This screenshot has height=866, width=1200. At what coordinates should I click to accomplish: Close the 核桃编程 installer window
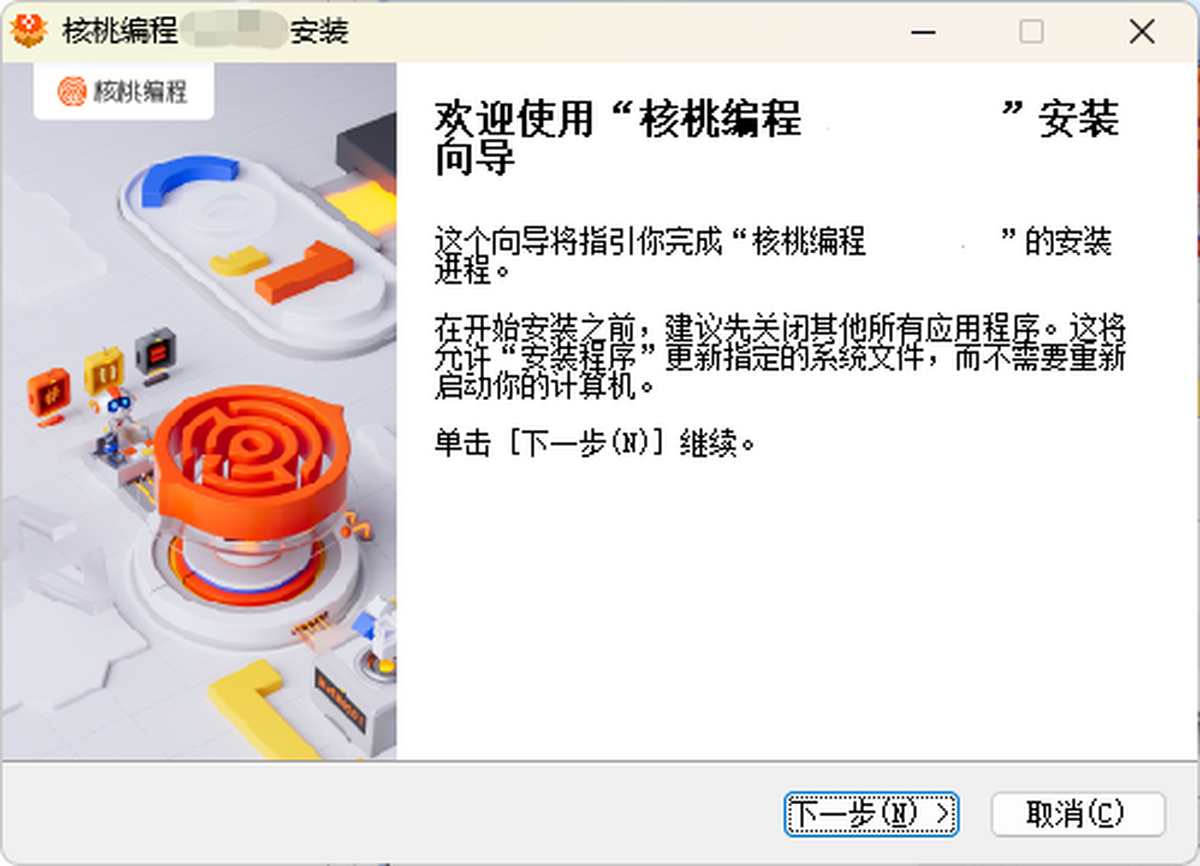click(x=1142, y=31)
